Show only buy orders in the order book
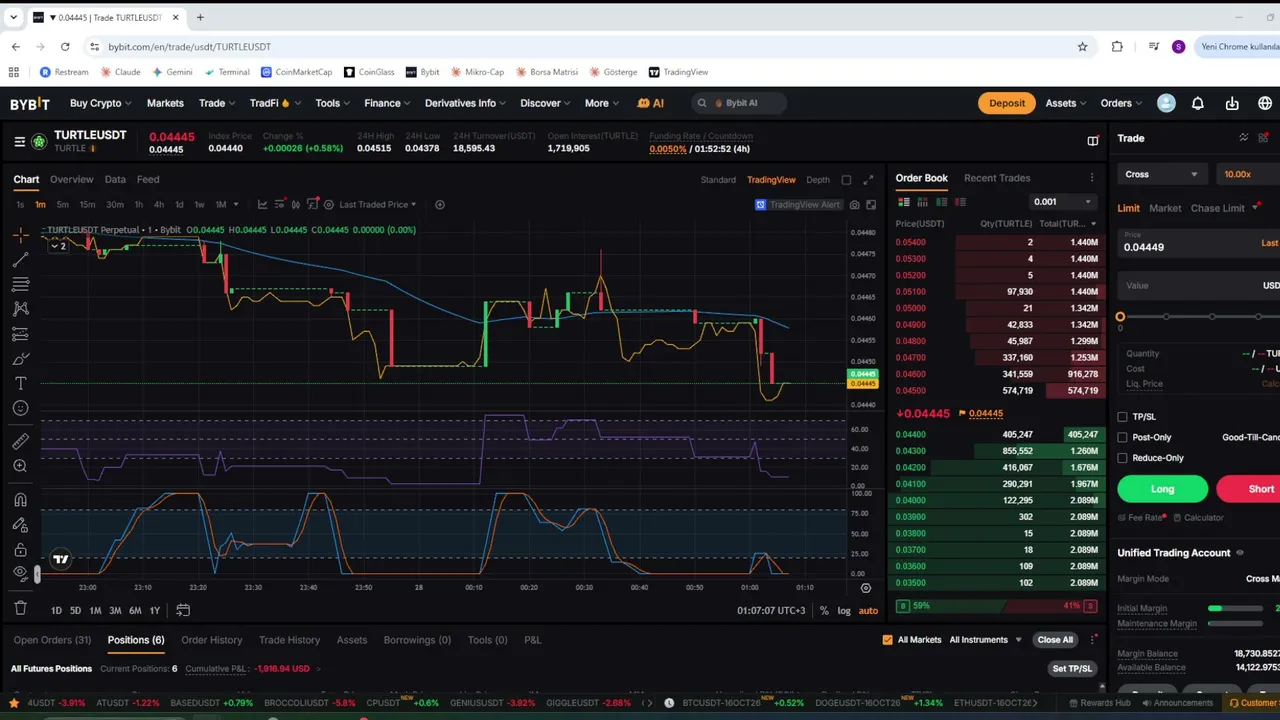Screen dimensions: 1280x720 [941, 202]
